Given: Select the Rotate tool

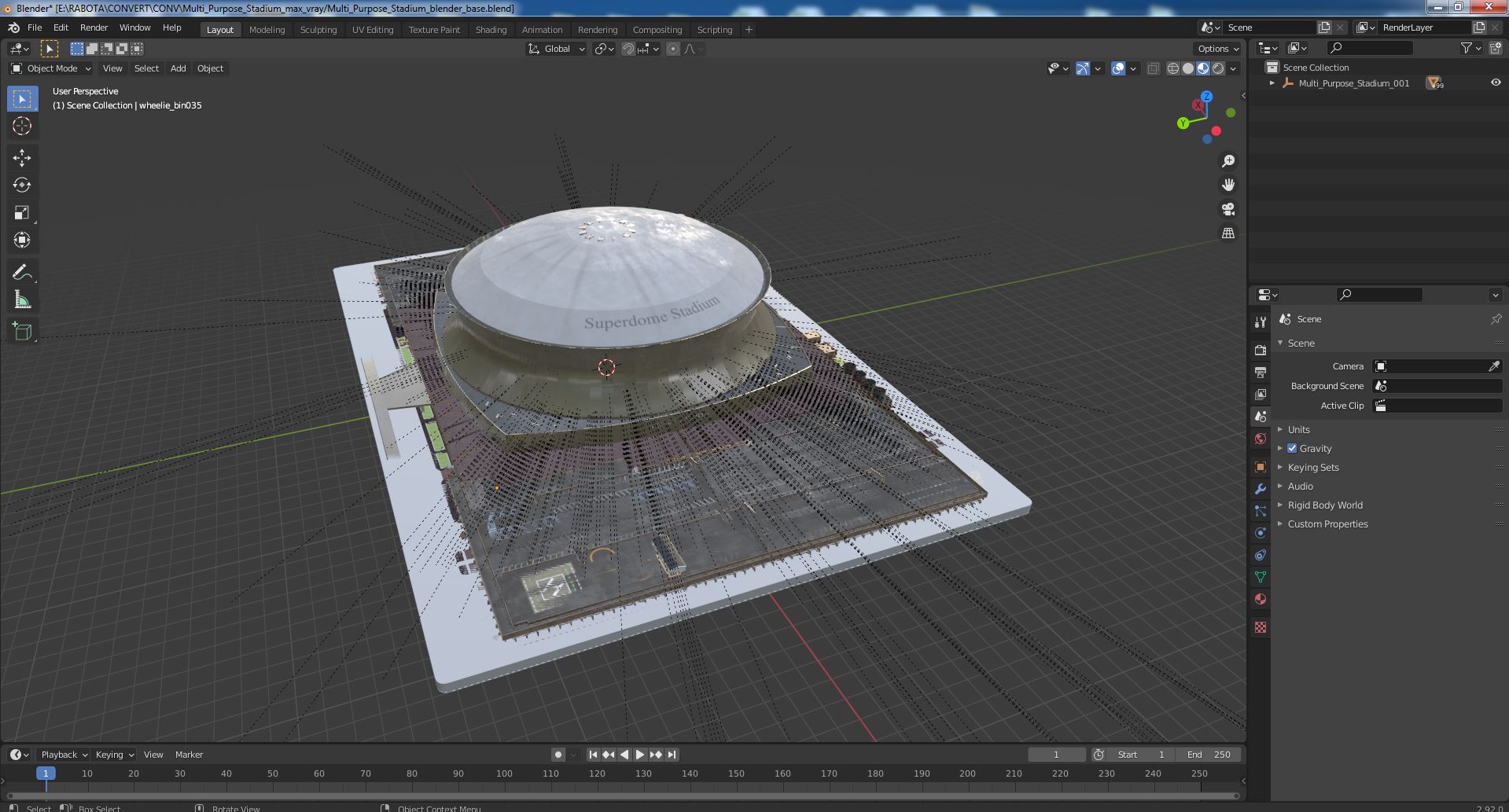Looking at the screenshot, I should coord(22,186).
